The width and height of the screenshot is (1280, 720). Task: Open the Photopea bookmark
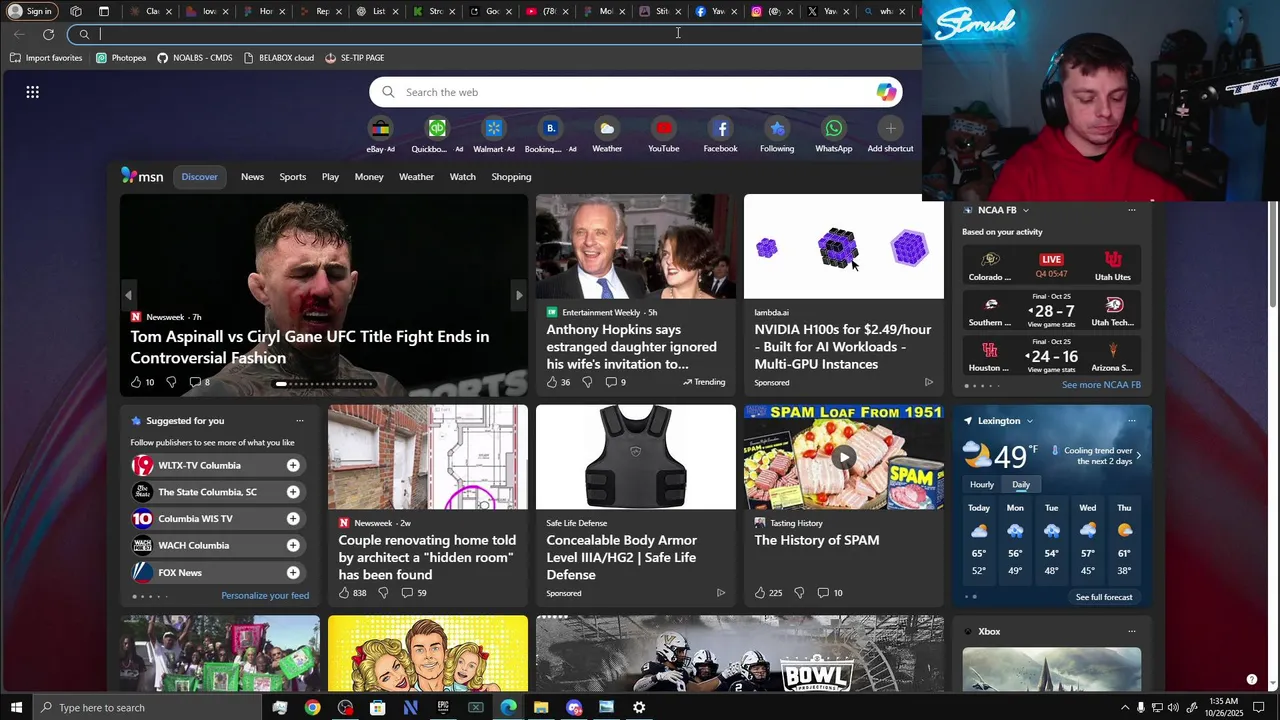121,58
